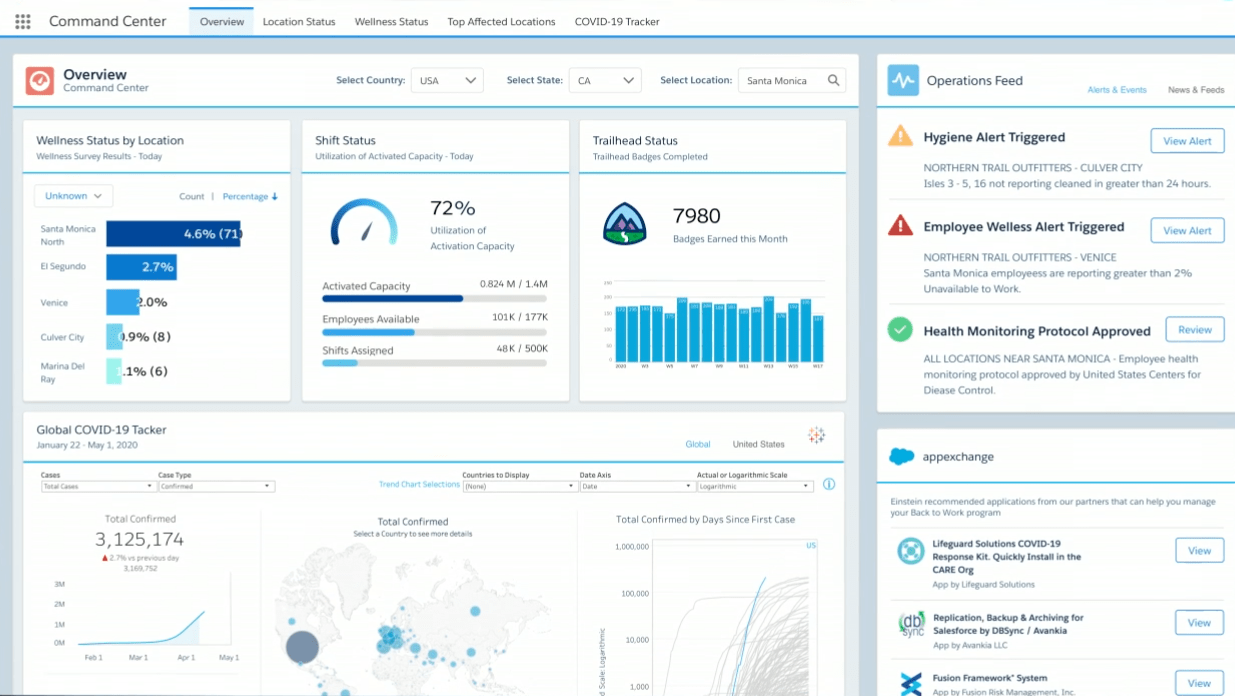Click the Tableau logo icon in COVID tracker

(x=817, y=435)
